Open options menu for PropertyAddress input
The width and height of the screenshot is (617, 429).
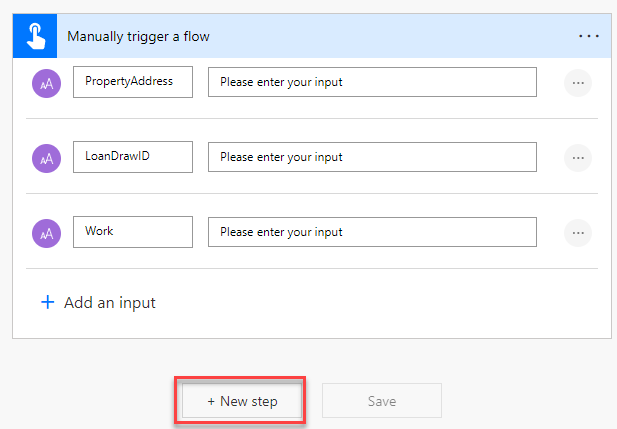tap(578, 83)
